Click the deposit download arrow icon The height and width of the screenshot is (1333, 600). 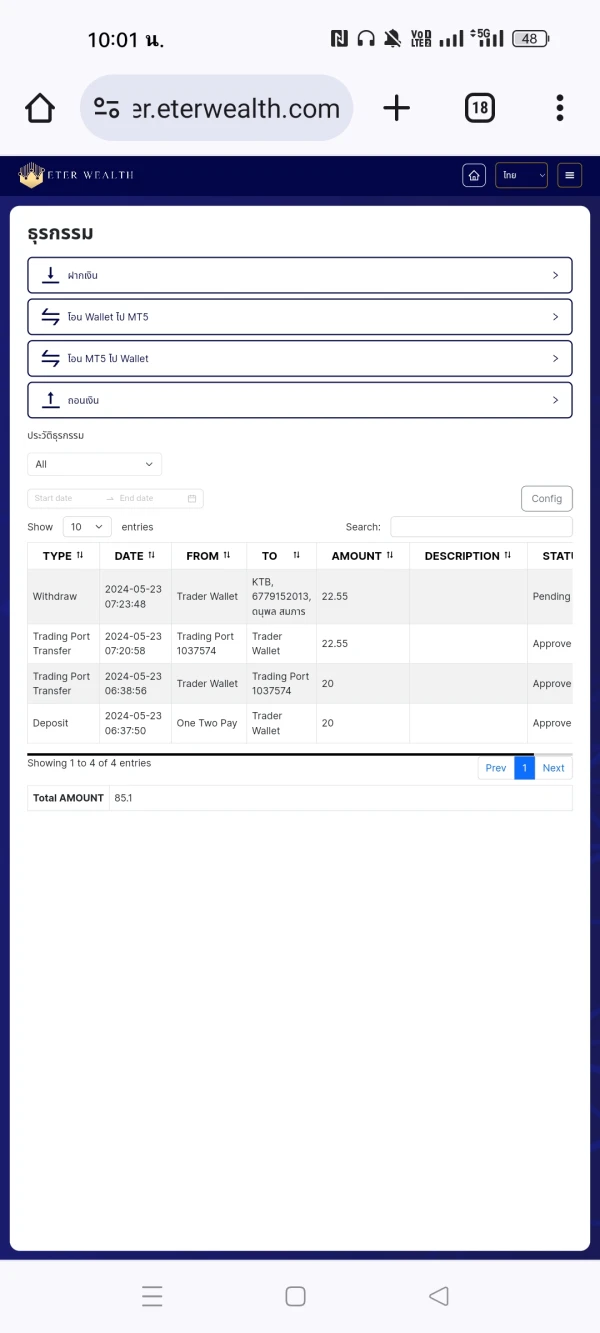pos(51,275)
